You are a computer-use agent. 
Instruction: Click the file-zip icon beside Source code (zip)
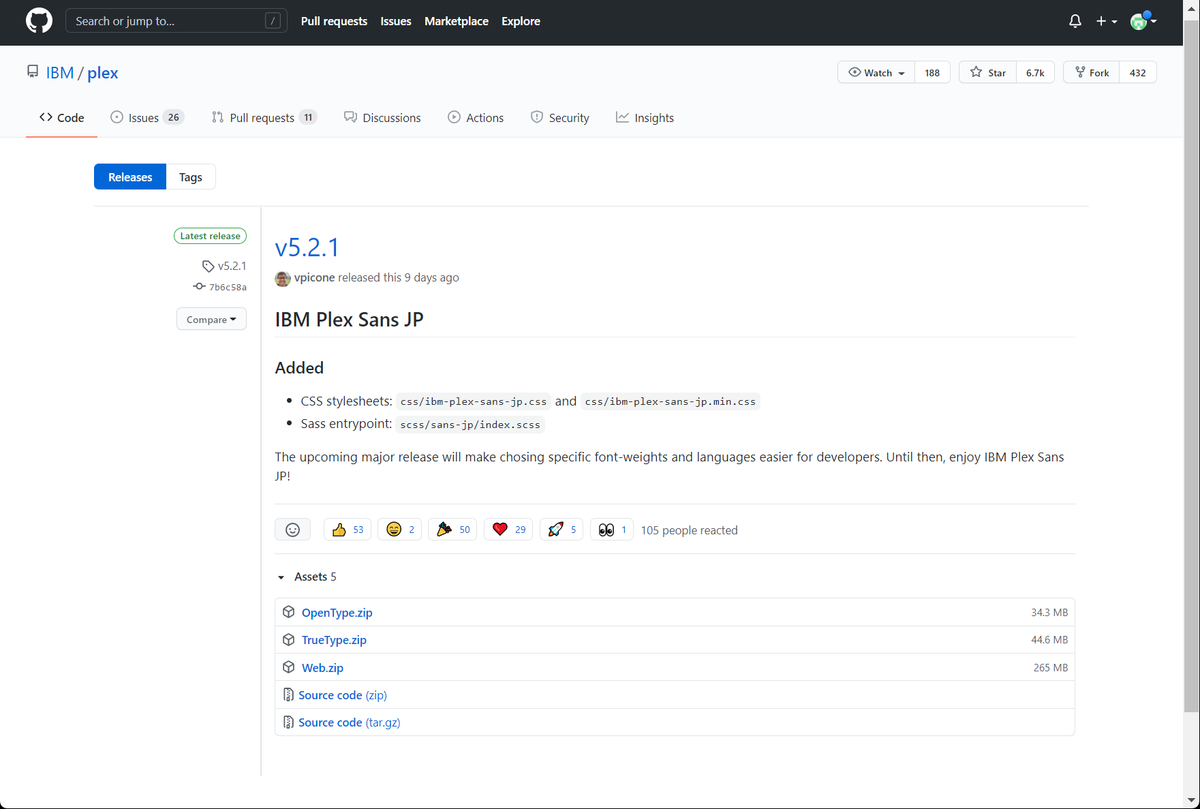288,695
